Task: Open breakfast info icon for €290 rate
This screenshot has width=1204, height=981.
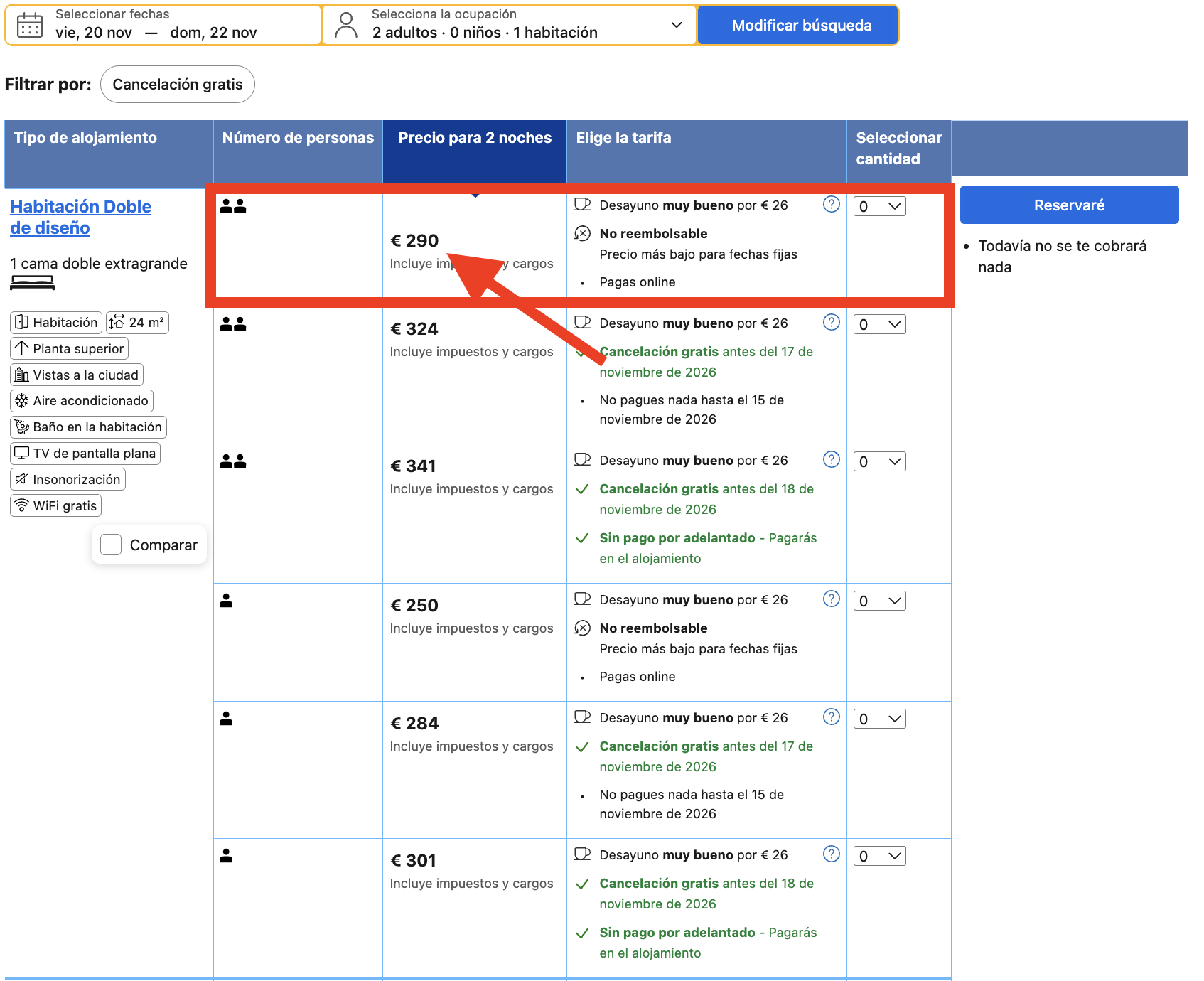Action: (x=831, y=205)
